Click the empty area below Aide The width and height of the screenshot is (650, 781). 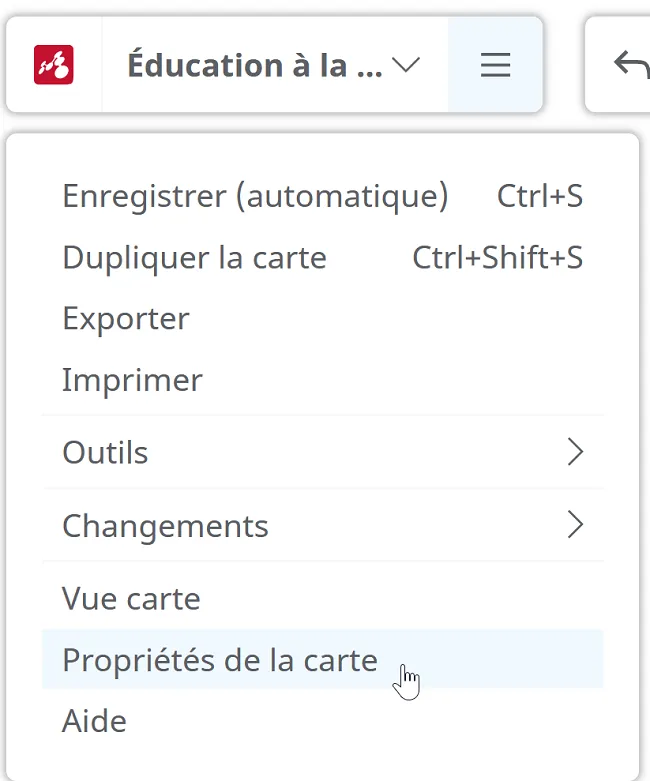tap(323, 766)
